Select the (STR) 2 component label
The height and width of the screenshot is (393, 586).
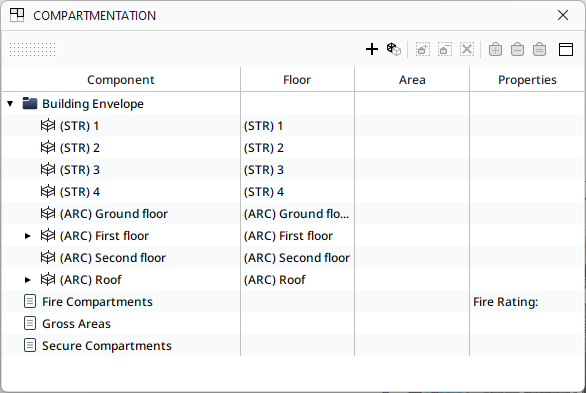click(x=80, y=148)
